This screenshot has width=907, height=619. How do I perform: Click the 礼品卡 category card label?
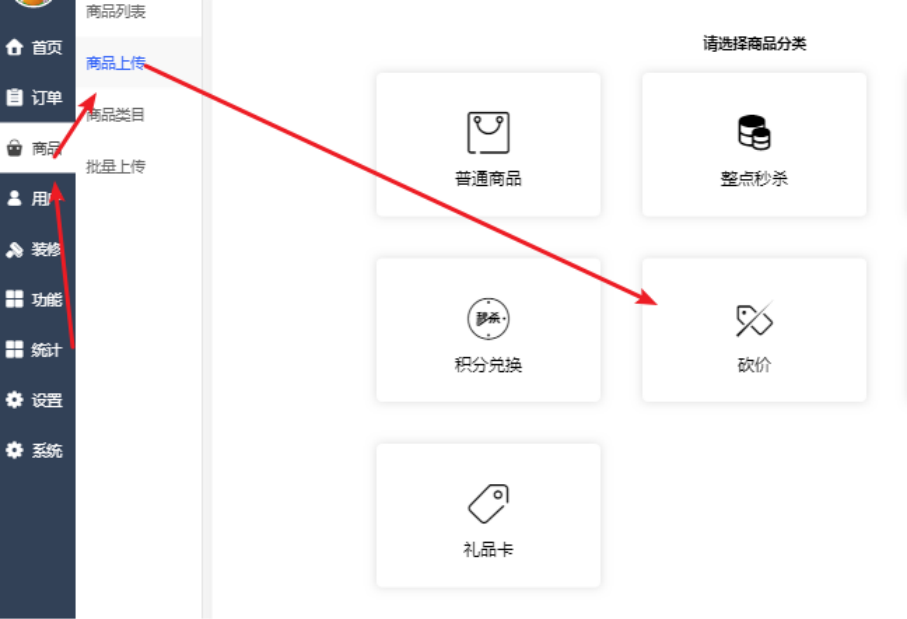coord(488,549)
